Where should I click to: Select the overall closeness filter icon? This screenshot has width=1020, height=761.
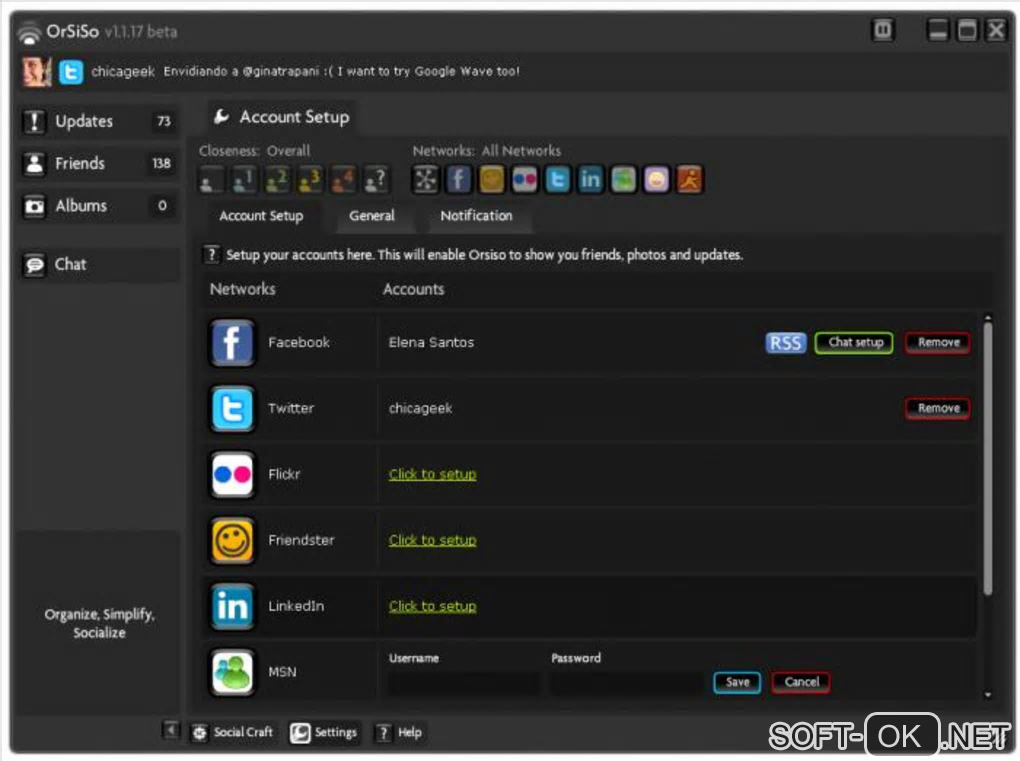pos(211,180)
